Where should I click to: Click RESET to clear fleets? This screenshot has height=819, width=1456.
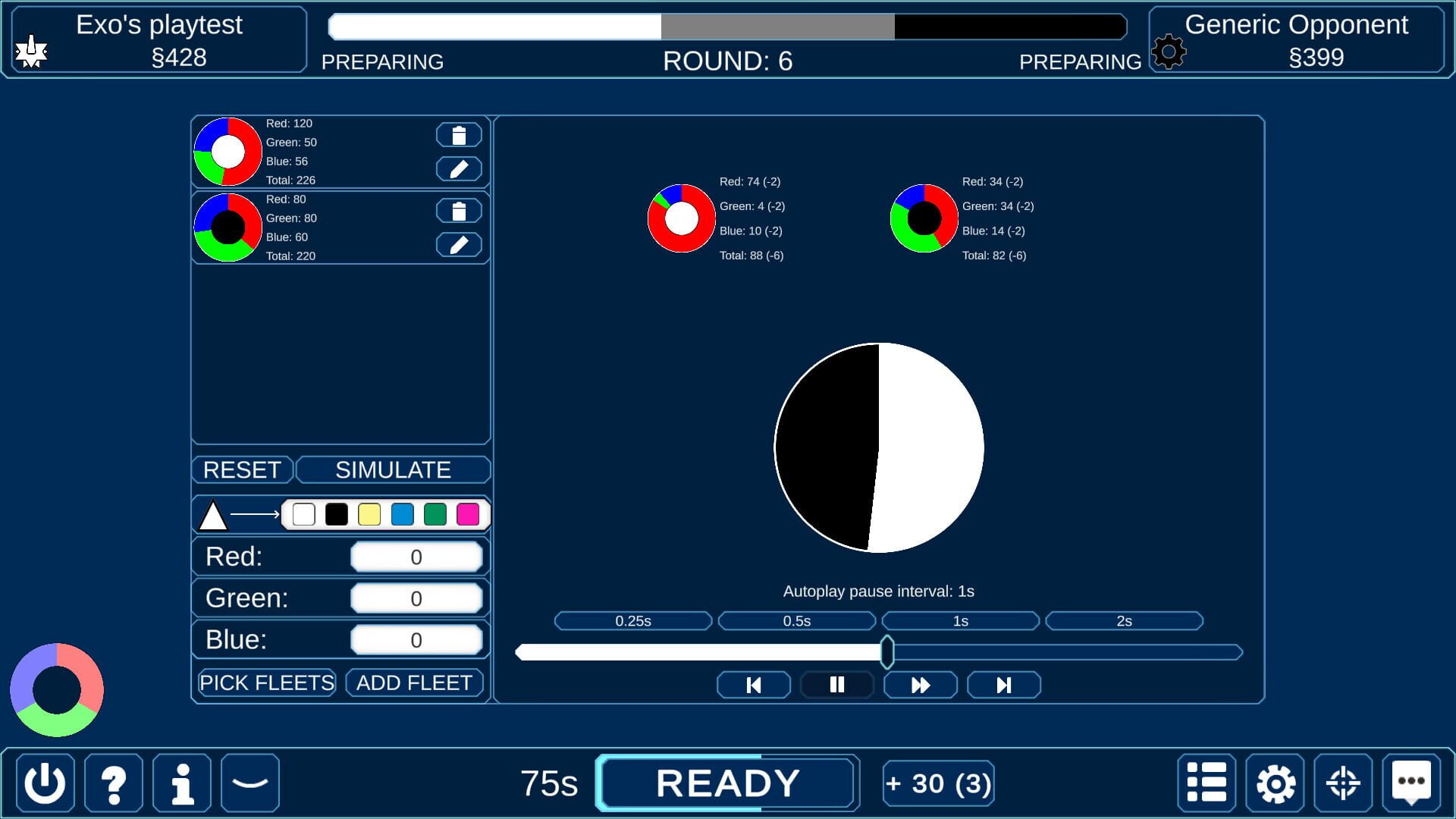point(242,469)
